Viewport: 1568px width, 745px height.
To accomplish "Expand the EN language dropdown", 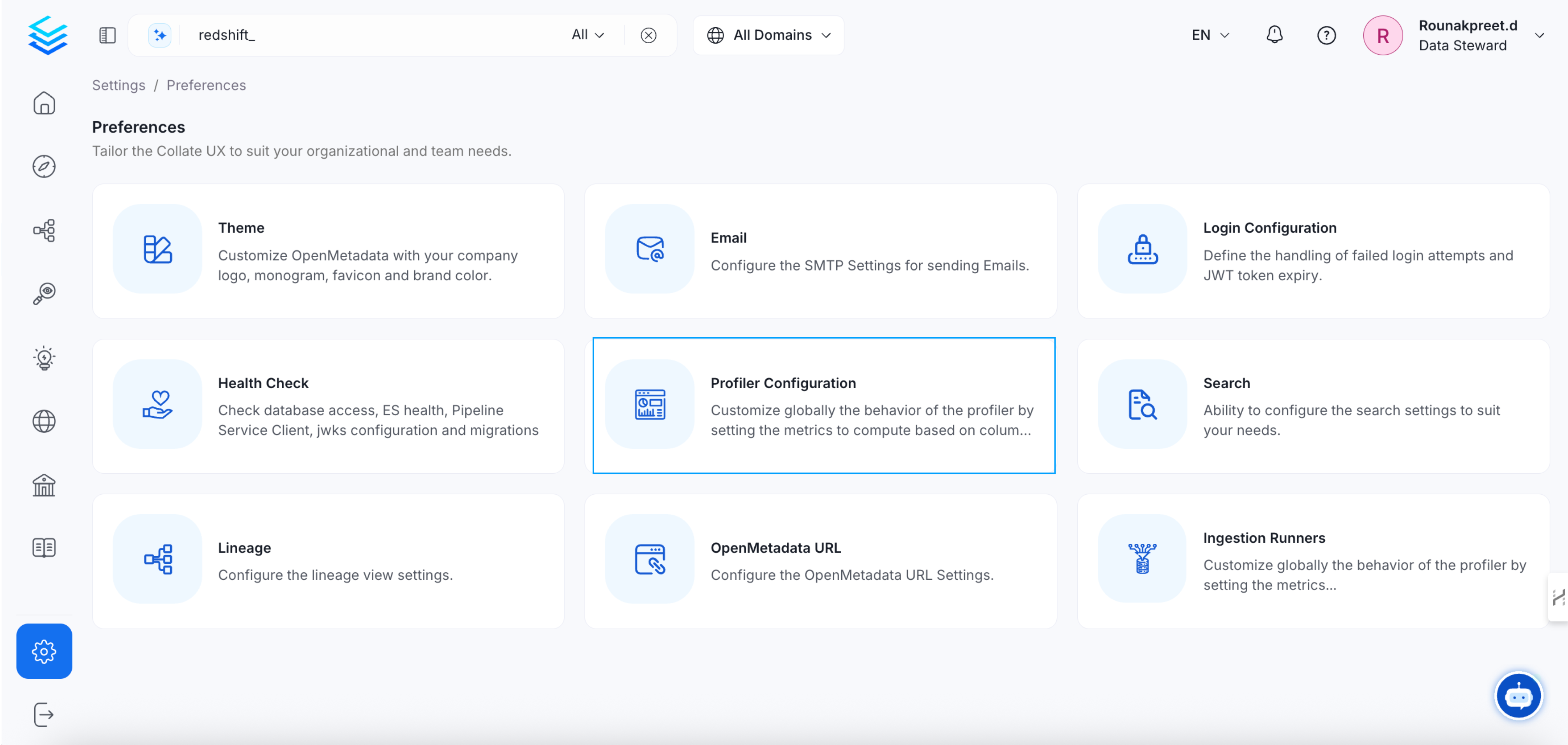I will [1210, 35].
